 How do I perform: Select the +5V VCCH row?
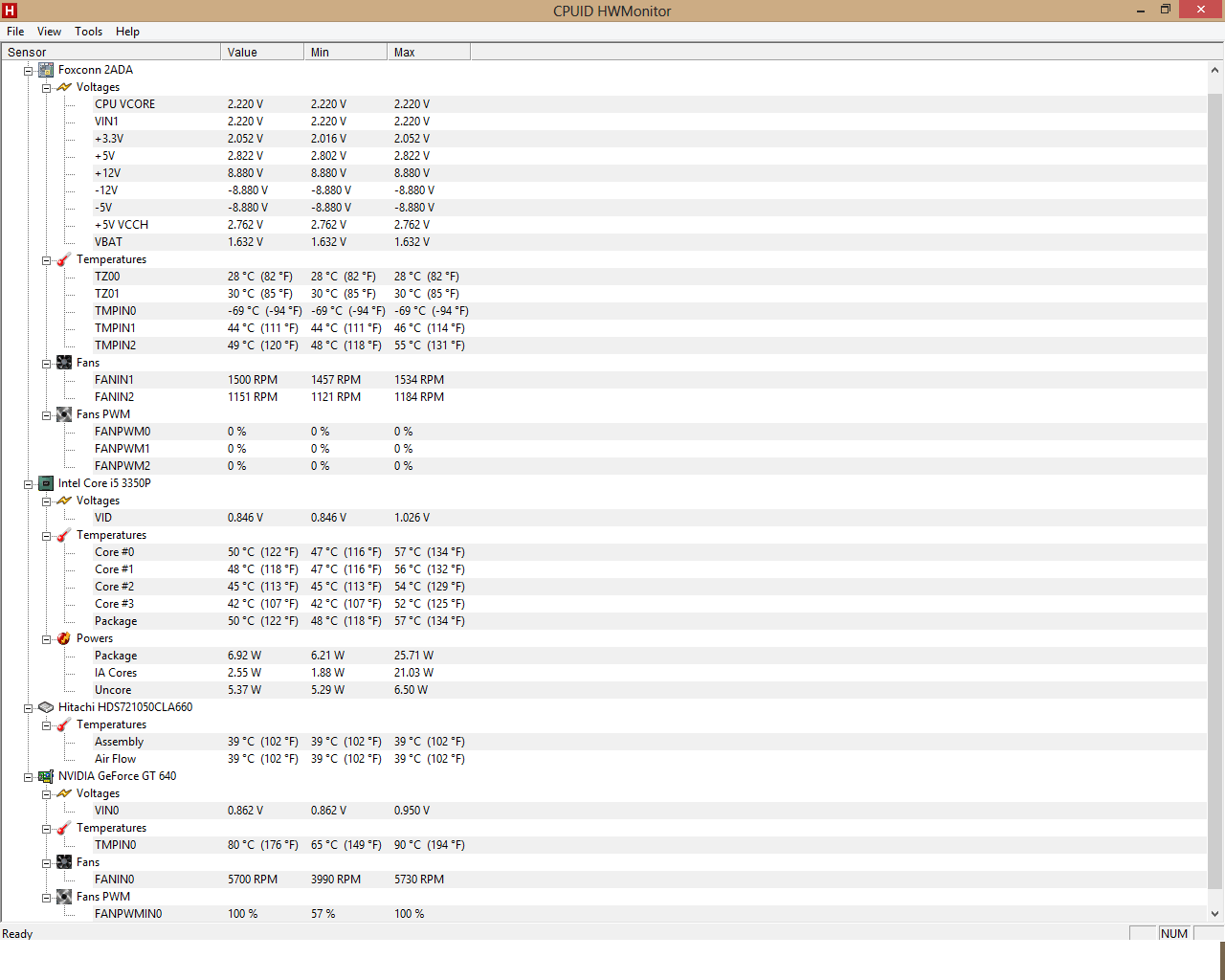click(x=605, y=225)
